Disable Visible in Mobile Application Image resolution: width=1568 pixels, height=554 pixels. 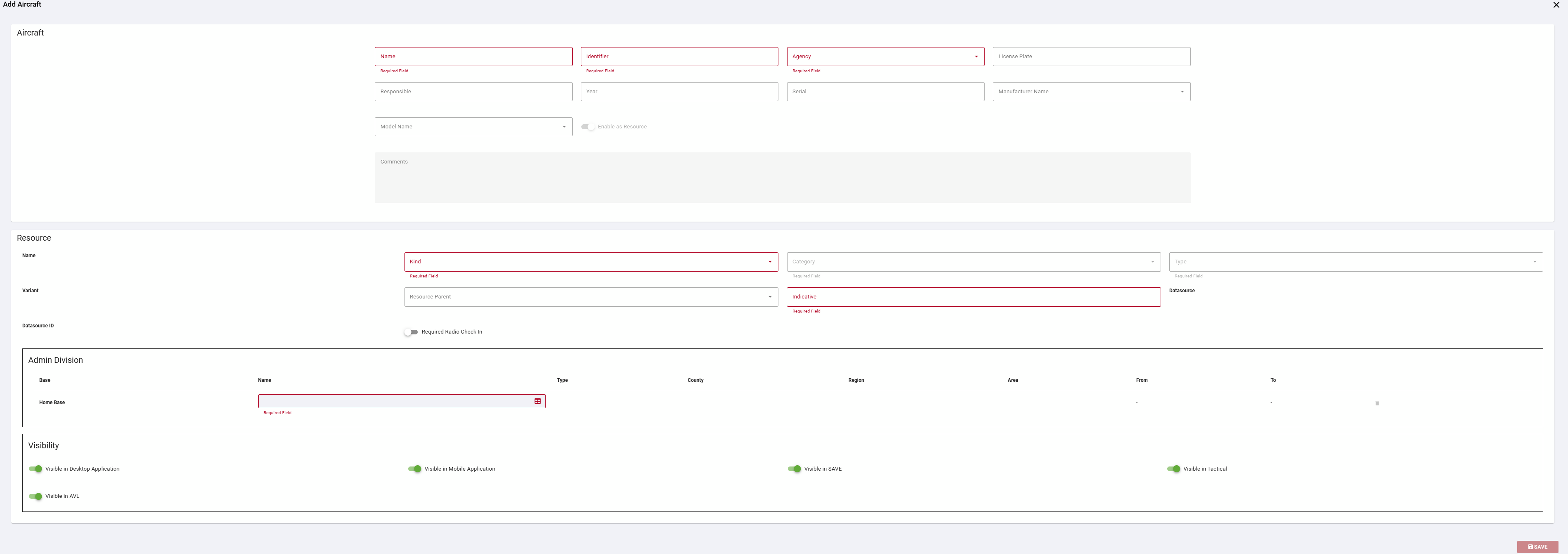tap(414, 469)
